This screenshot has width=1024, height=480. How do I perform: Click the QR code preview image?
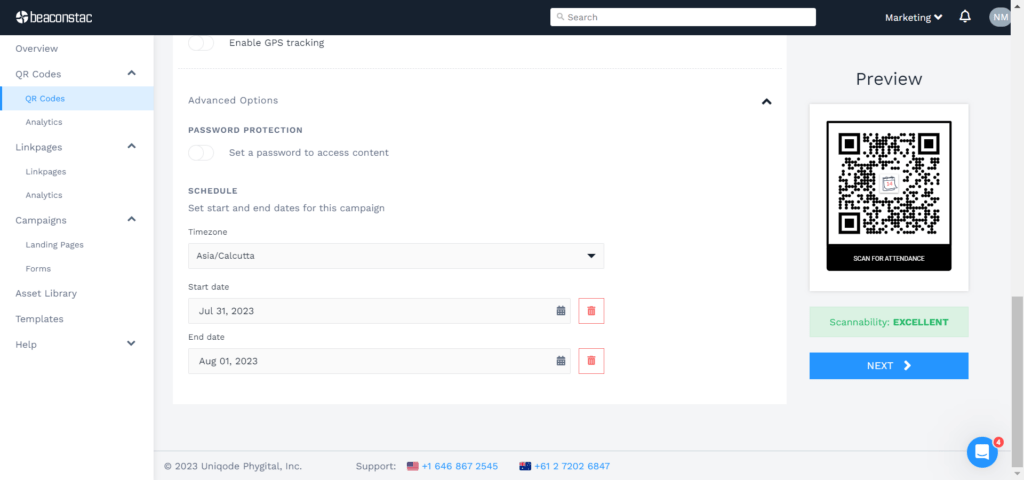tap(888, 196)
